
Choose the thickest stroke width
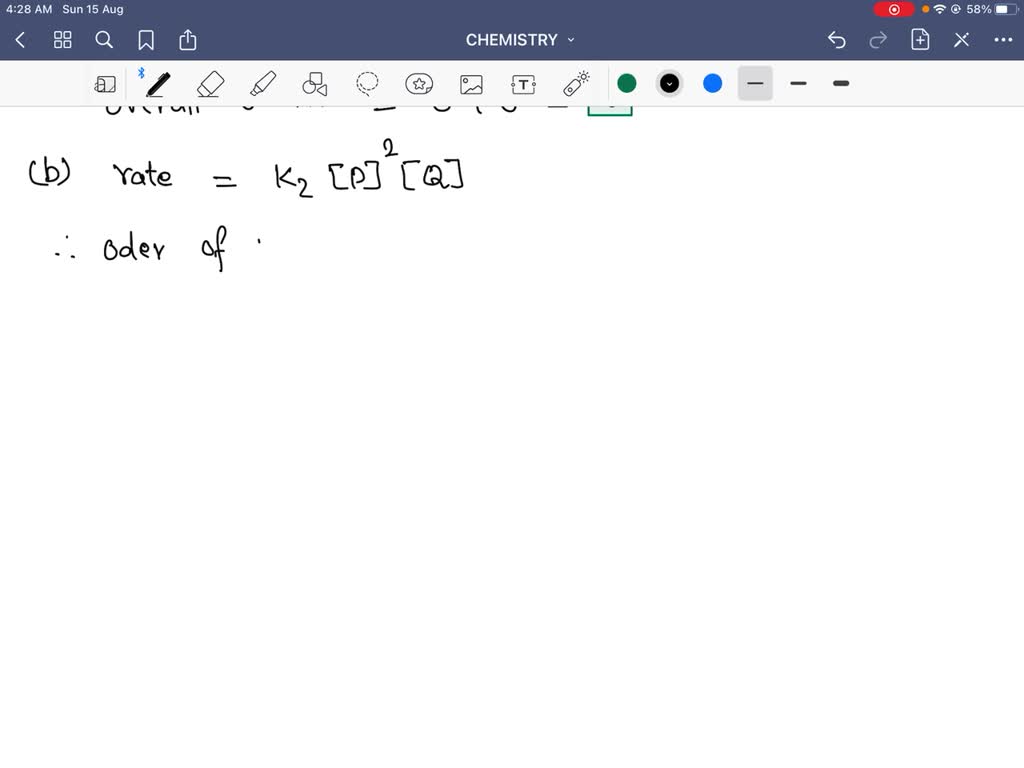pyautogui.click(x=841, y=84)
